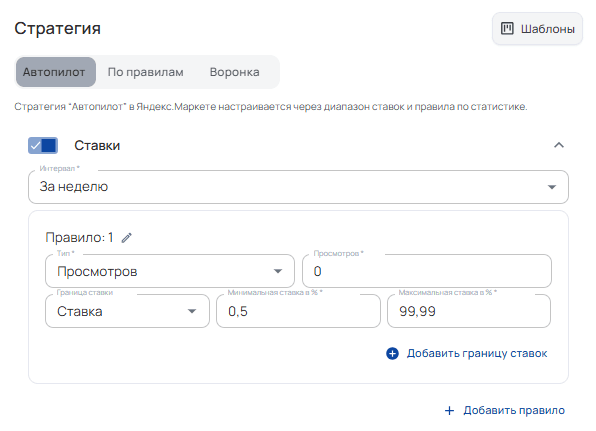Collapse the Ставки section chevron
The image size is (596, 431).
click(558, 145)
